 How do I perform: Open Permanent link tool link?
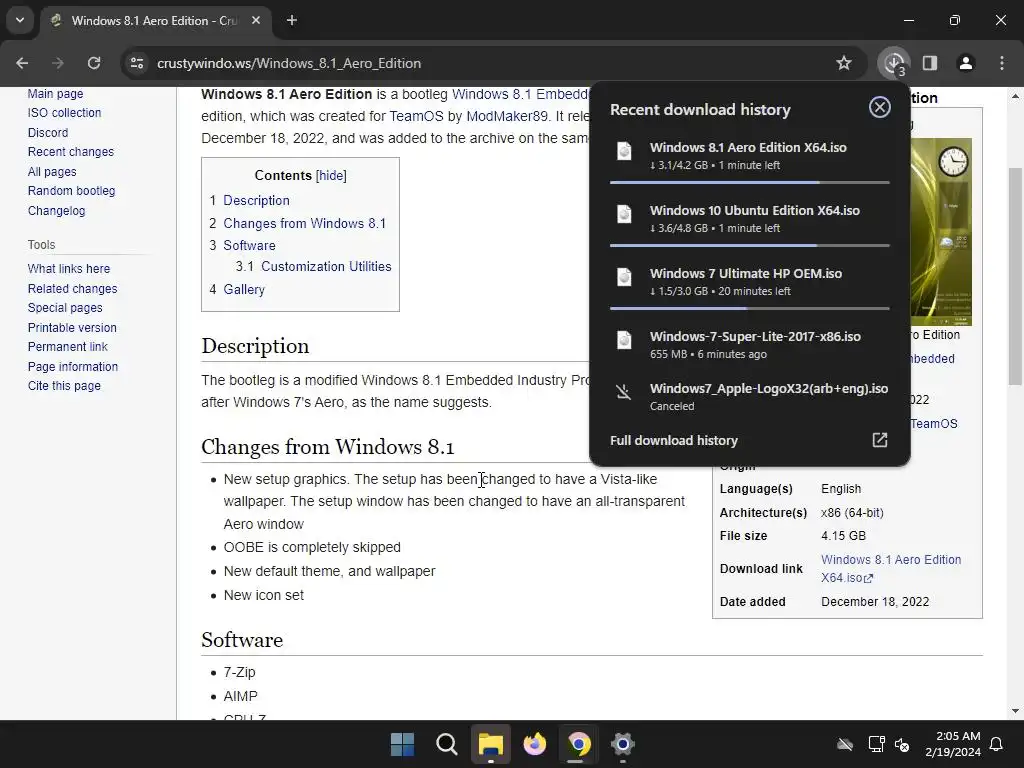click(67, 347)
